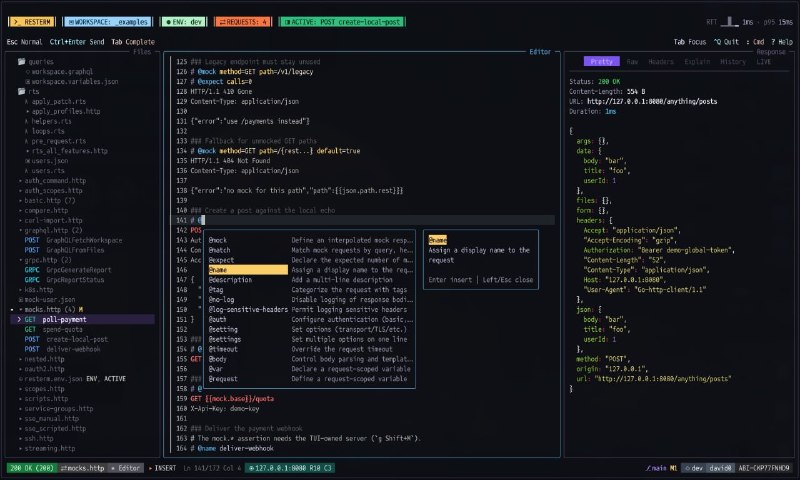Click the 127.0.0.1:8080 mock server indicator
Screen dimensions: 800x480
point(290,468)
